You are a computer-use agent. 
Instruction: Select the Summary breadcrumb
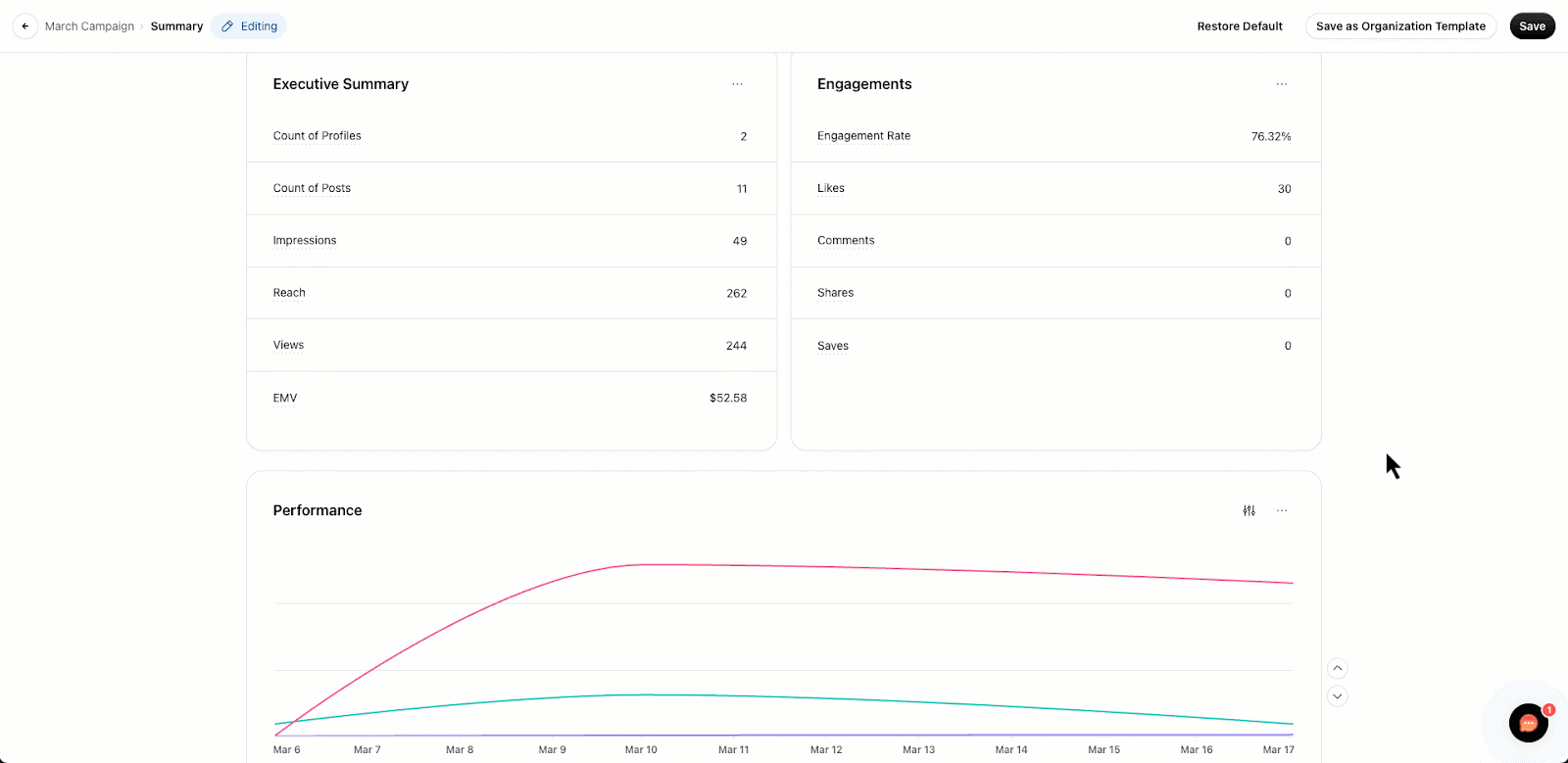176,26
